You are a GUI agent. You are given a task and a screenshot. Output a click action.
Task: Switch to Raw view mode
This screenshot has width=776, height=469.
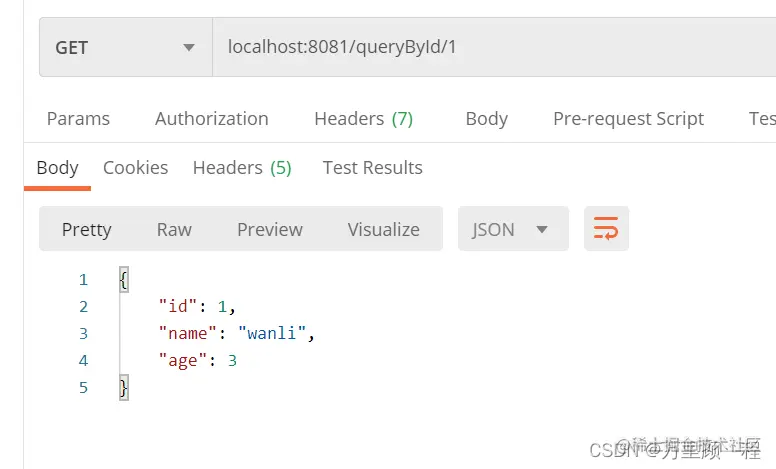pyautogui.click(x=174, y=230)
